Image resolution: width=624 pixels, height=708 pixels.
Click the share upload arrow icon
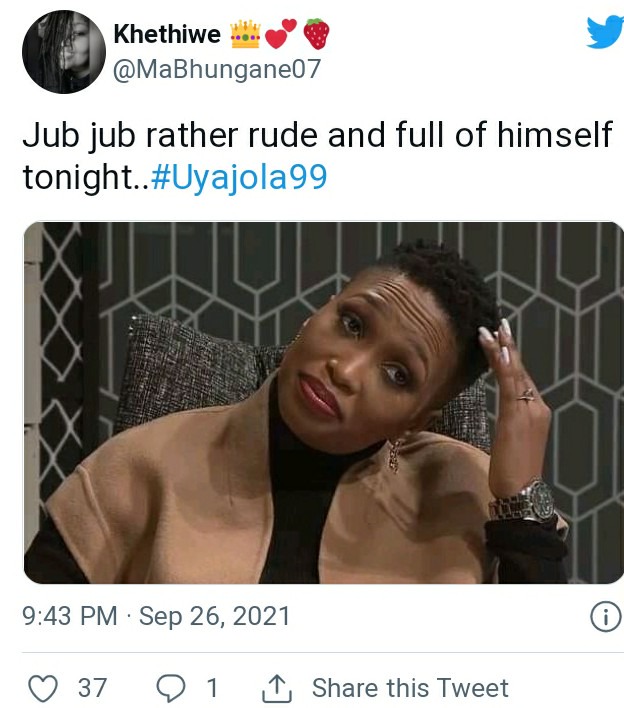[x=277, y=688]
